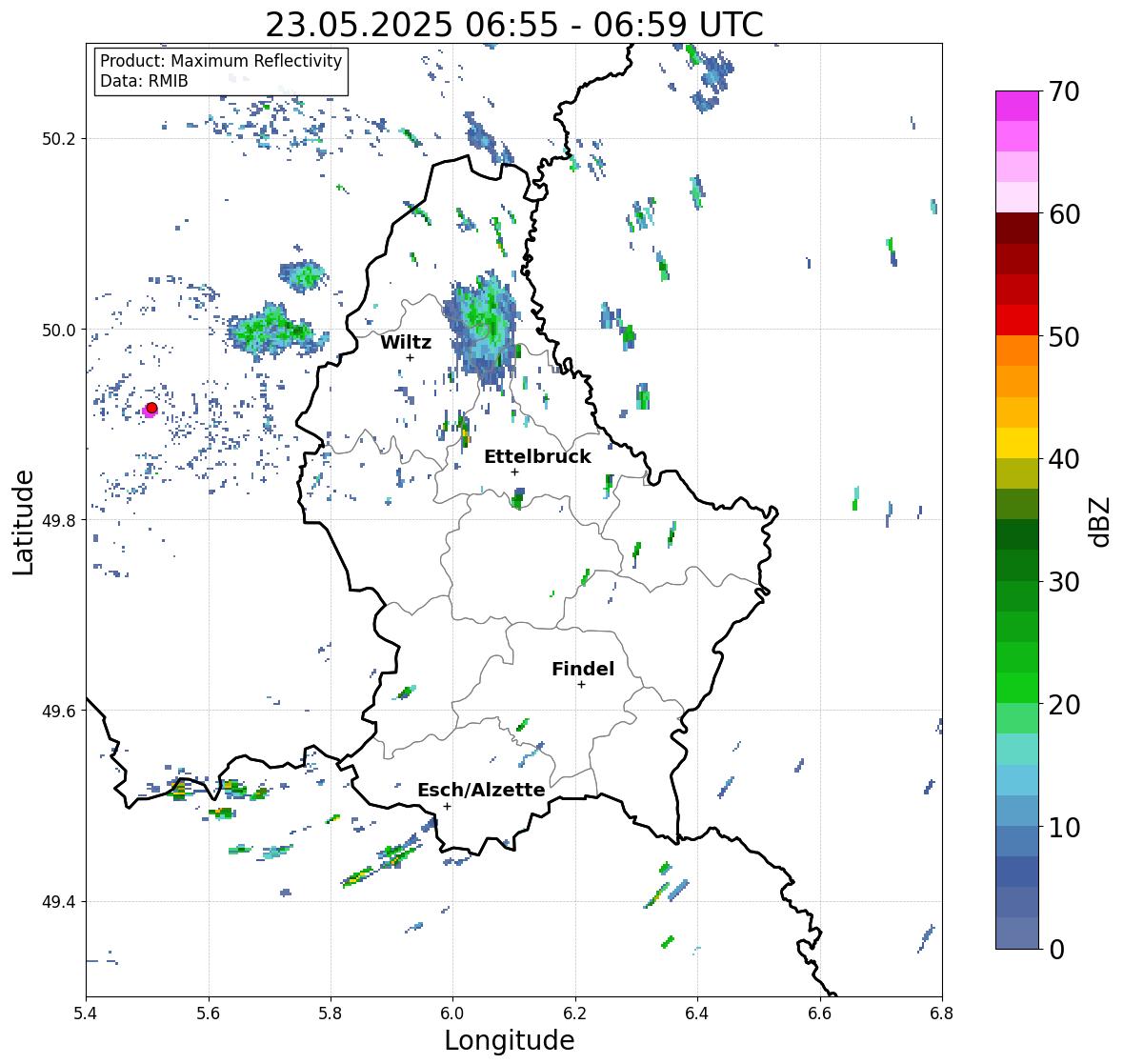The image size is (1123, 1064).
Task: Click the colorbar value 30
Action: tap(1064, 582)
